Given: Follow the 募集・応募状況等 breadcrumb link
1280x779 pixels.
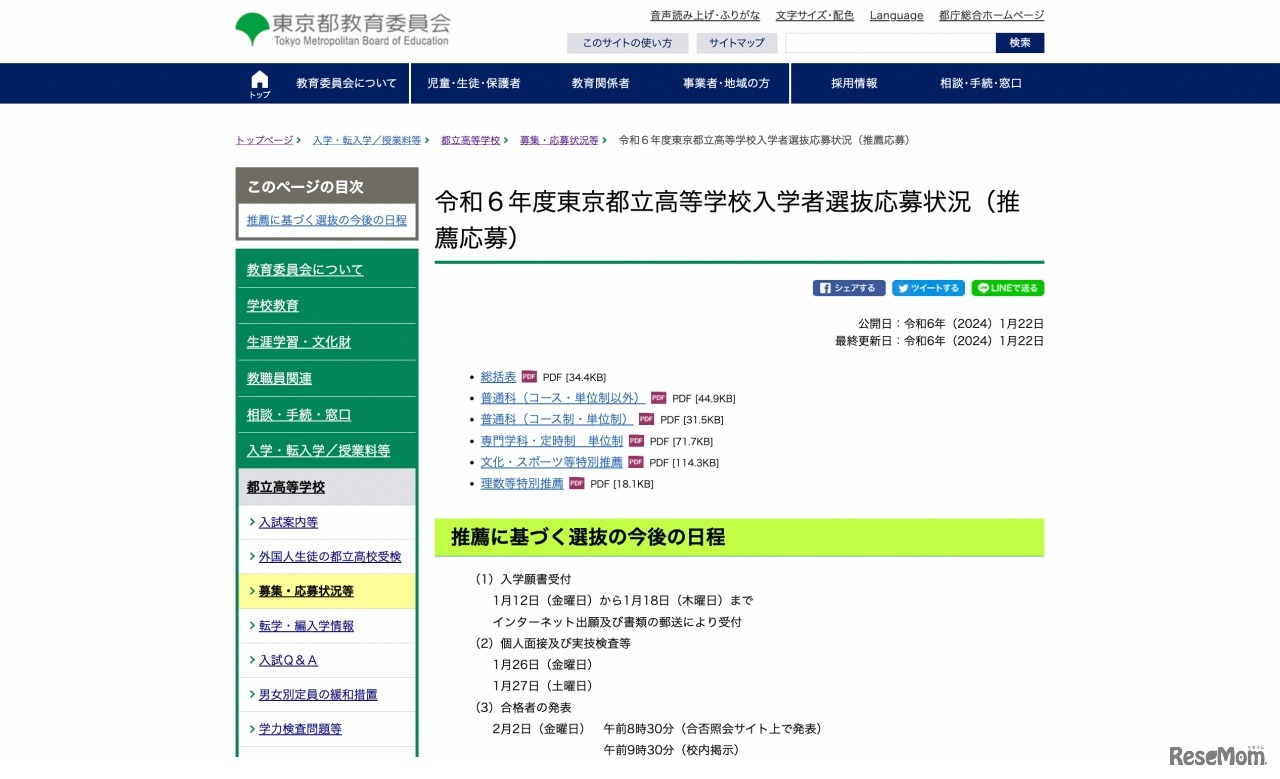Looking at the screenshot, I should pyautogui.click(x=560, y=140).
